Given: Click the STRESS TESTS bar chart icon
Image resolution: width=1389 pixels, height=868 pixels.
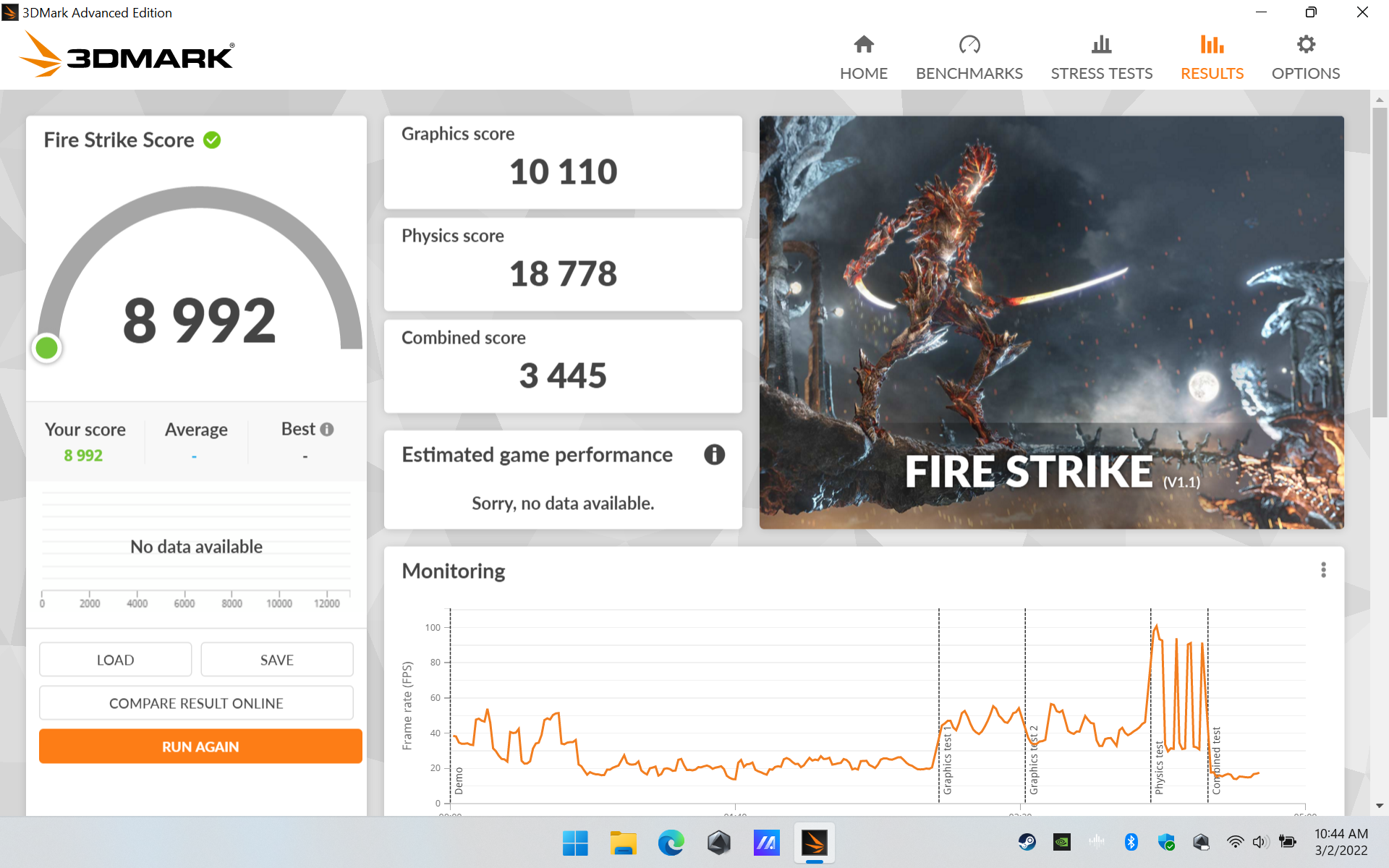Looking at the screenshot, I should click(1101, 45).
